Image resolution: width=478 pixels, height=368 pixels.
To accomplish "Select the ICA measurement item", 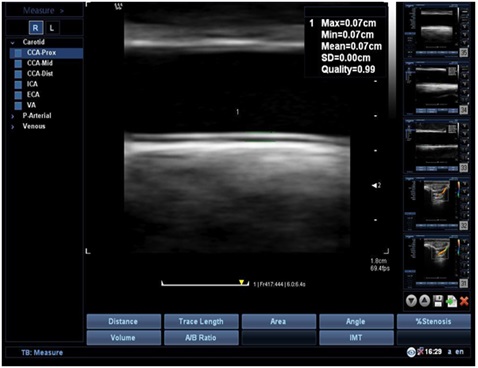I will [32, 84].
